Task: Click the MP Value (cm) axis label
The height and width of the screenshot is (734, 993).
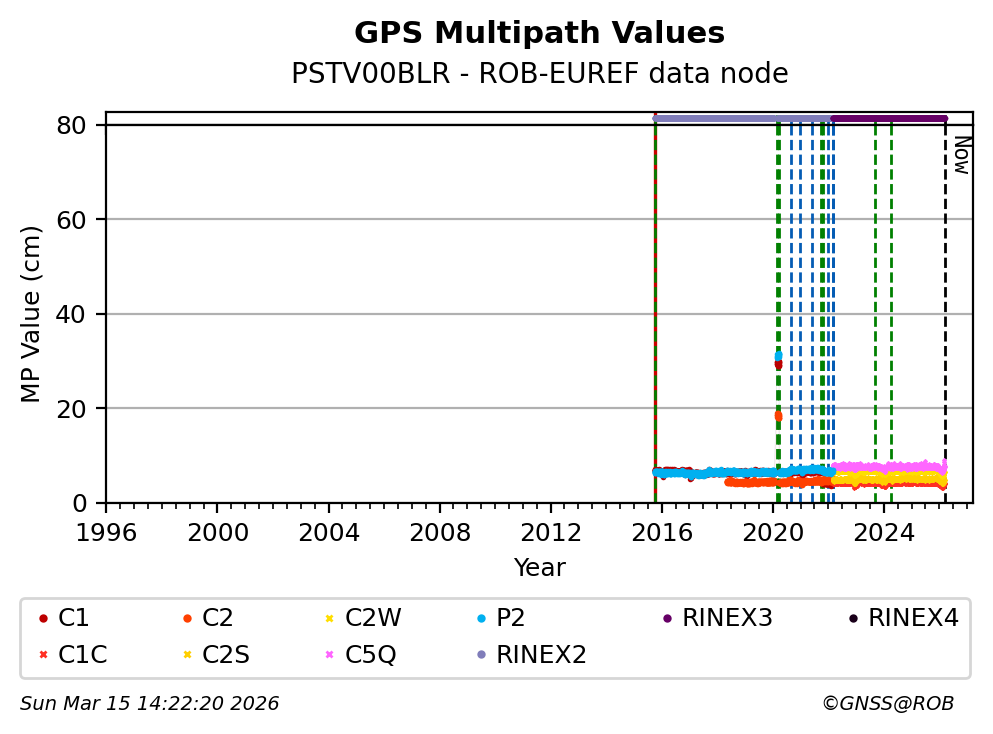Action: [32, 314]
